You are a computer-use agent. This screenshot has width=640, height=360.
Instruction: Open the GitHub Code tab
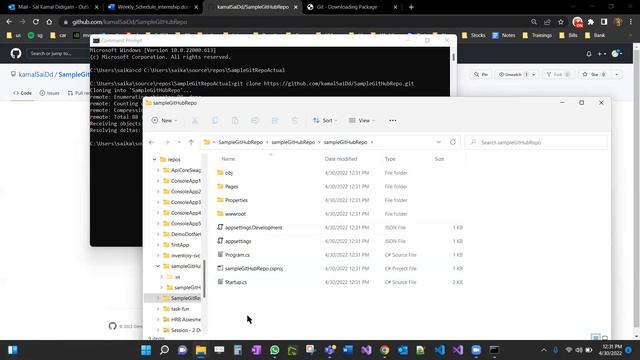pyautogui.click(x=22, y=93)
